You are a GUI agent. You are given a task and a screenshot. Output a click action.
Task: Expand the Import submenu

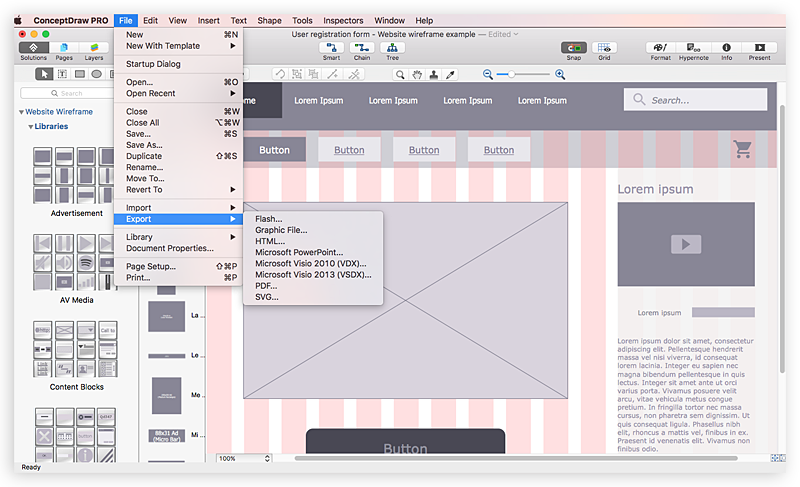click(178, 208)
